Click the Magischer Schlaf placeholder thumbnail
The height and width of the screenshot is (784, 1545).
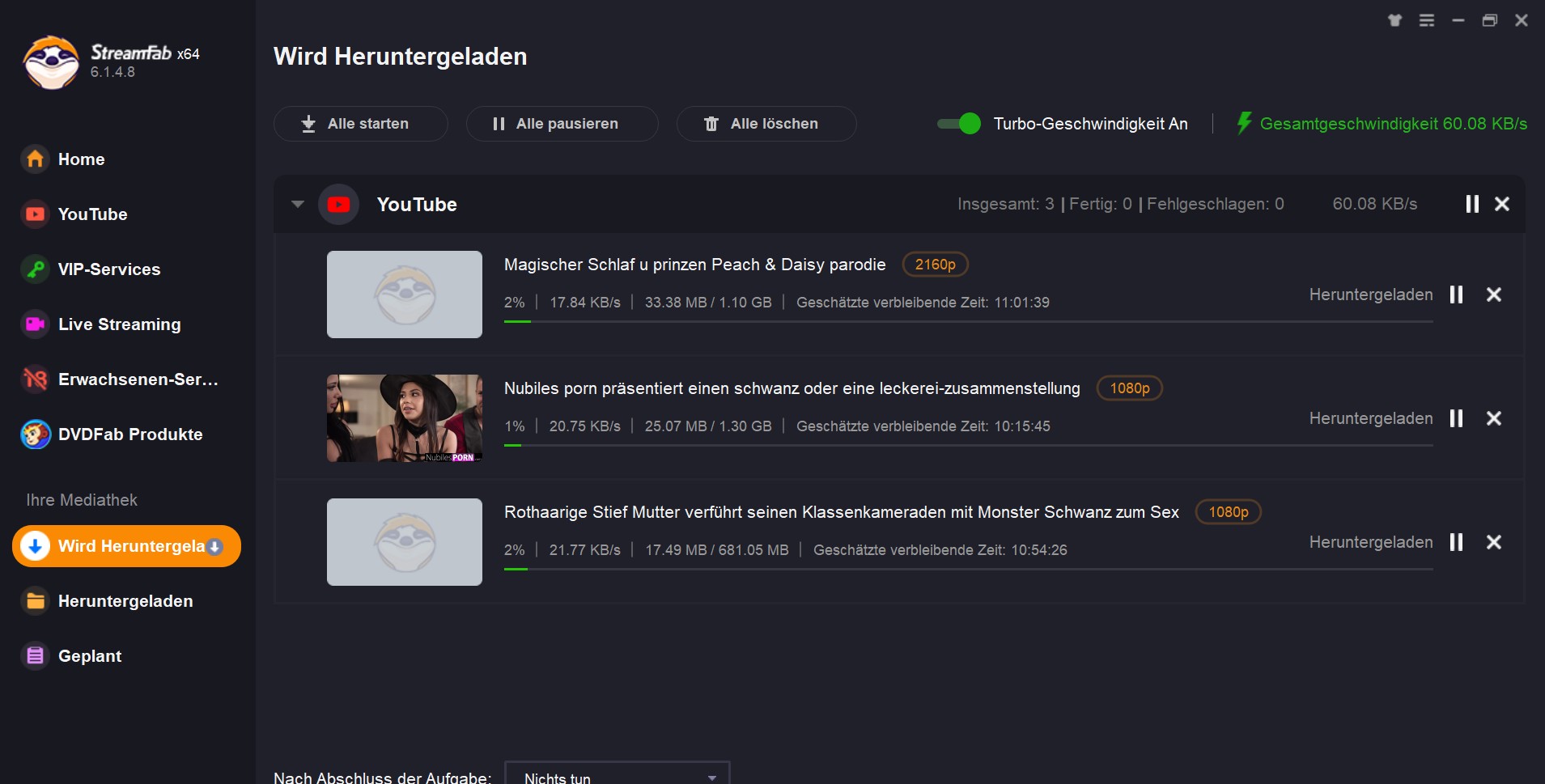[x=405, y=295]
